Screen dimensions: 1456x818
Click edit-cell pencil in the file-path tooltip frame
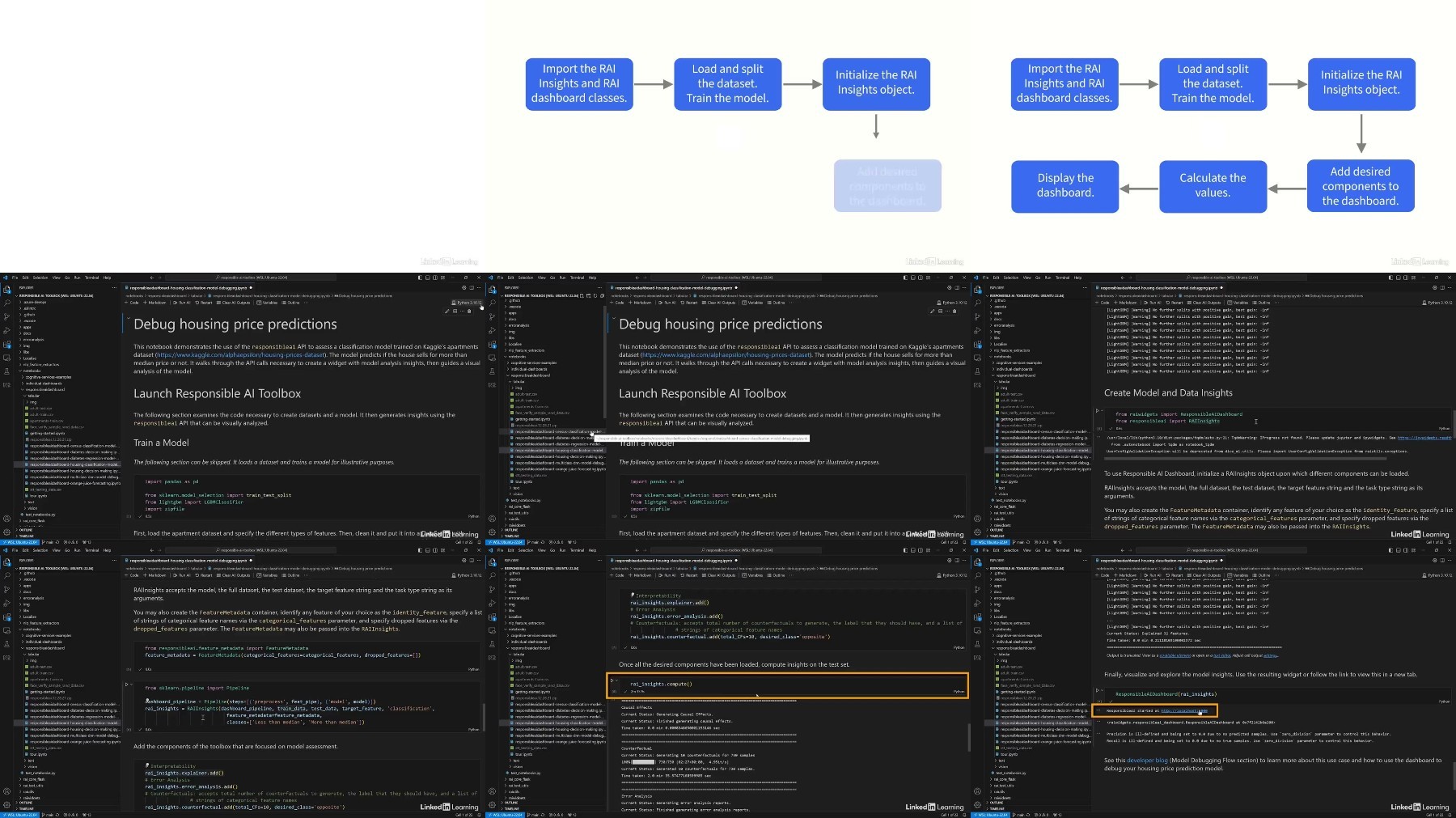pos(933,311)
